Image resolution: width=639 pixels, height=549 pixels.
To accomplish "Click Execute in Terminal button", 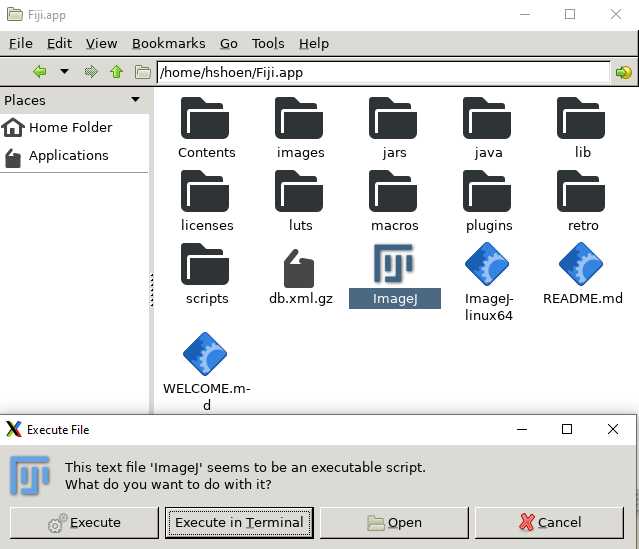I will pos(239,523).
